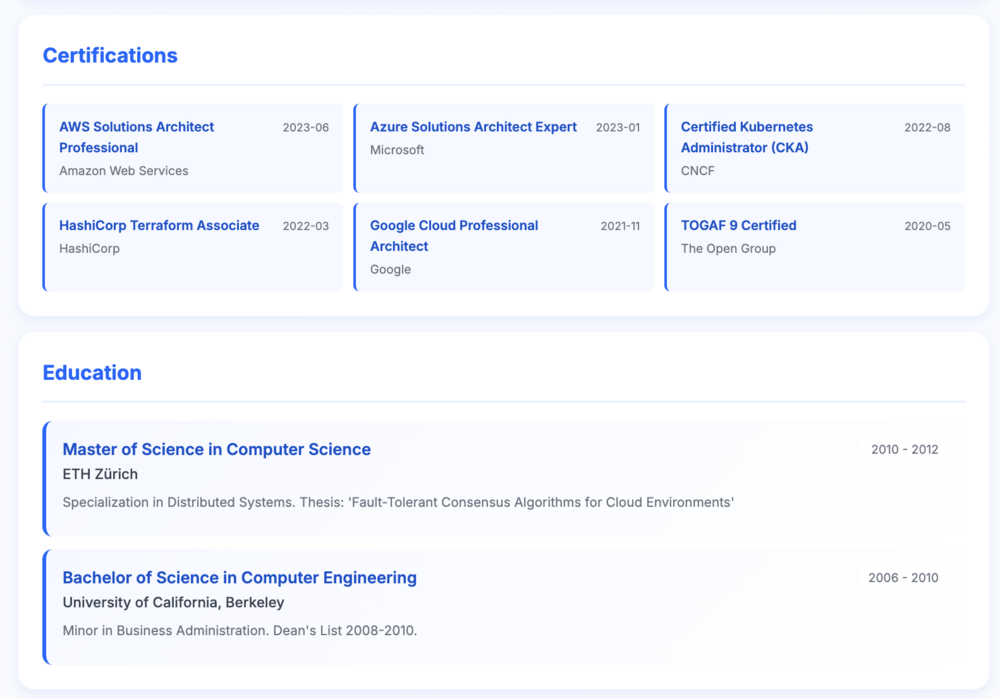Screen dimensions: 1000x699
Task: Select the Azure Solutions Architect Expert title
Action: tap(473, 127)
